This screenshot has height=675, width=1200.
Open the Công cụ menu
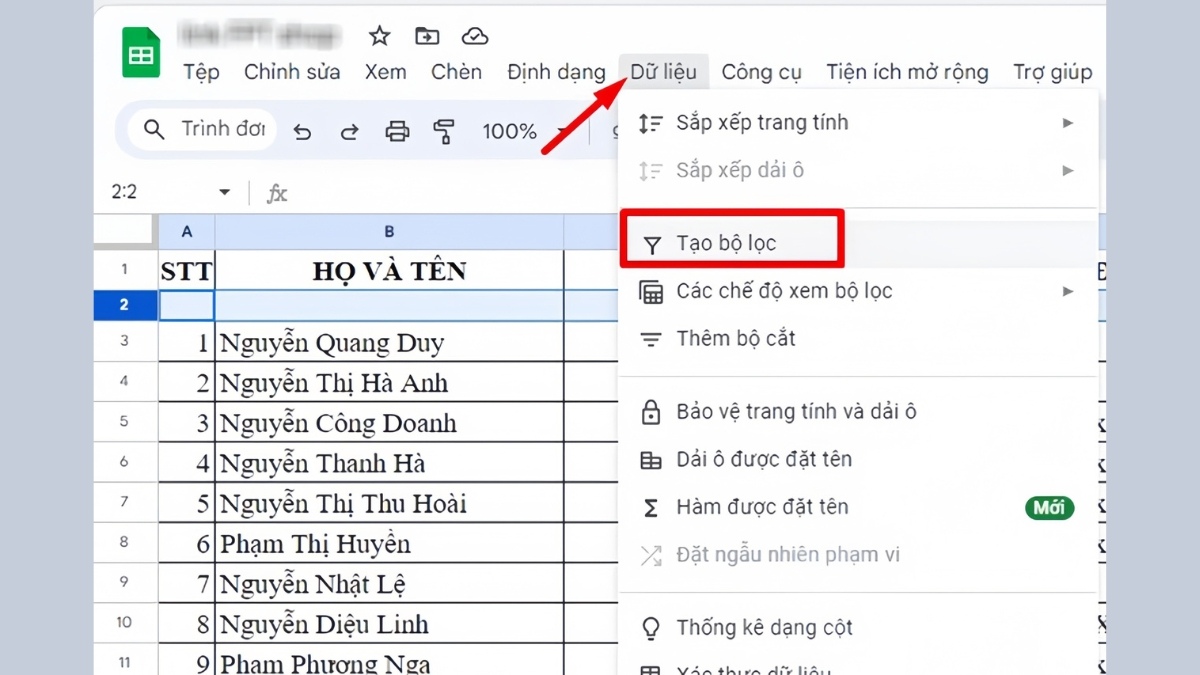[x=761, y=72]
